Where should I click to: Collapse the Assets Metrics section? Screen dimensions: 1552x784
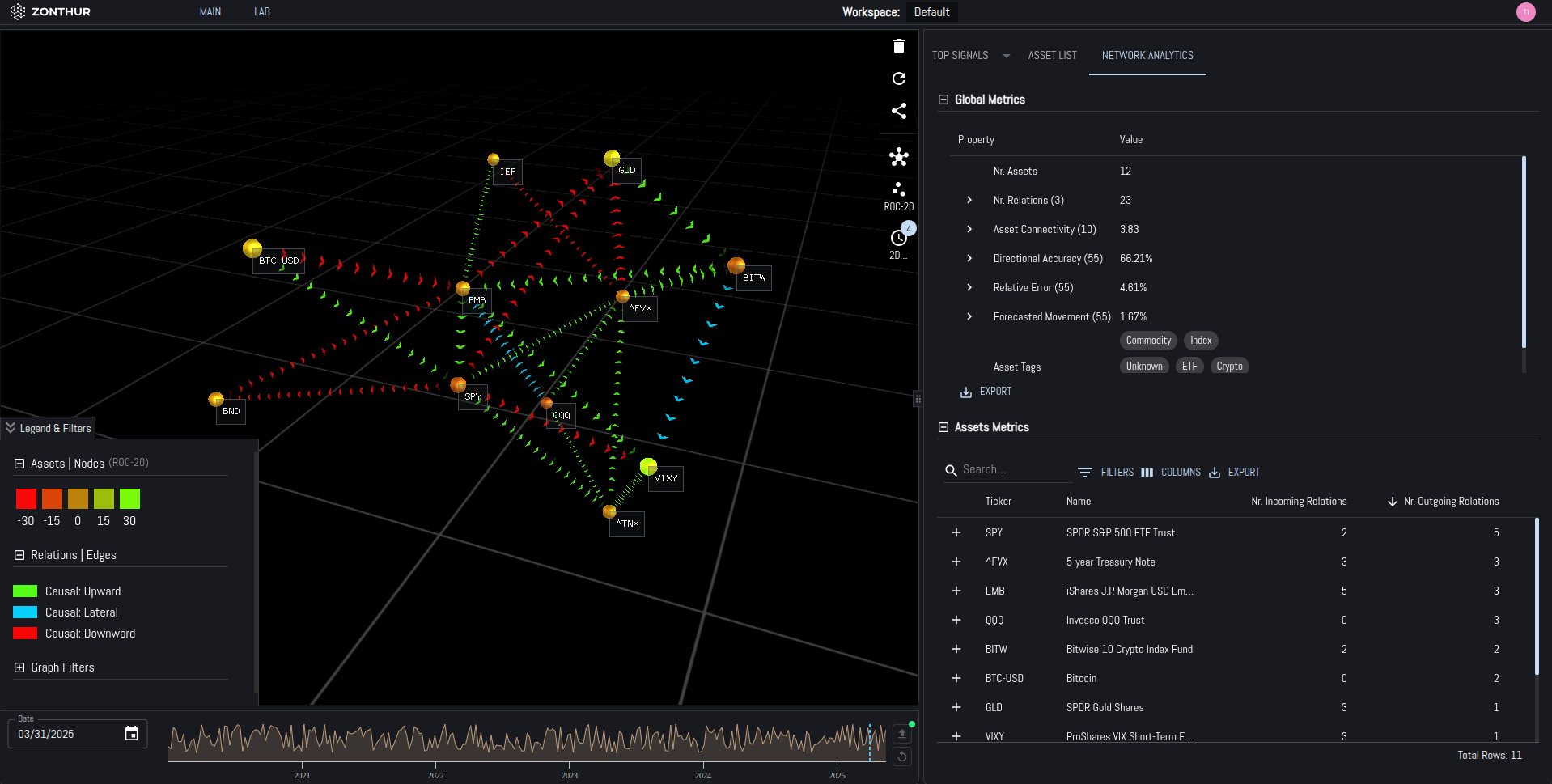tap(943, 427)
